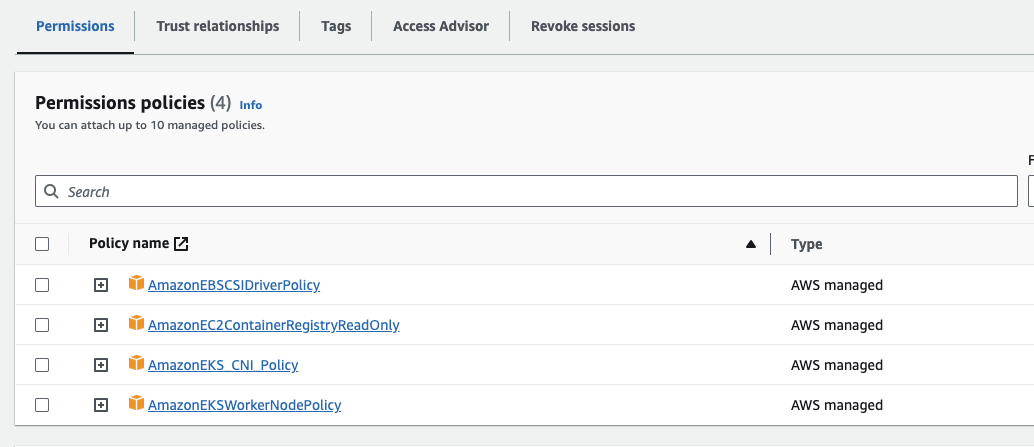
Task: Open the Tags tab
Action: [336, 26]
